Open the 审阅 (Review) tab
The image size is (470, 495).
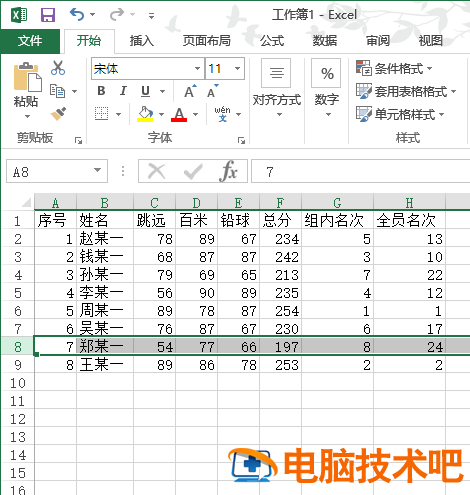pos(378,41)
